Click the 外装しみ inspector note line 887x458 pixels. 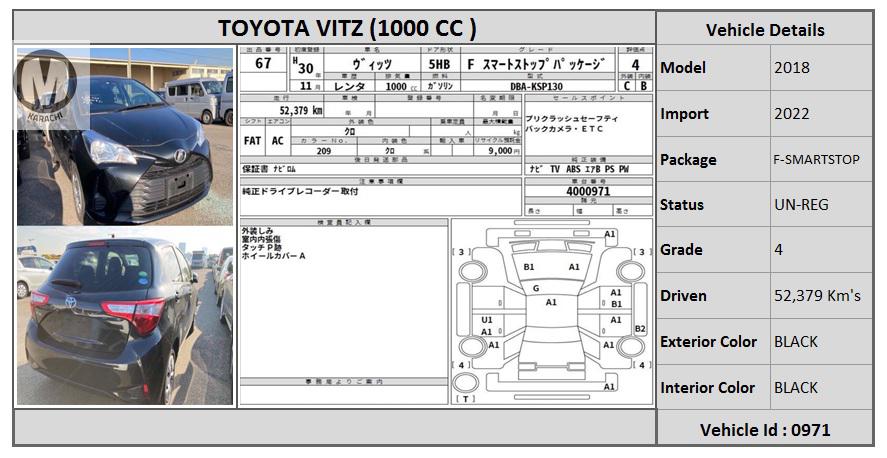pyautogui.click(x=257, y=231)
